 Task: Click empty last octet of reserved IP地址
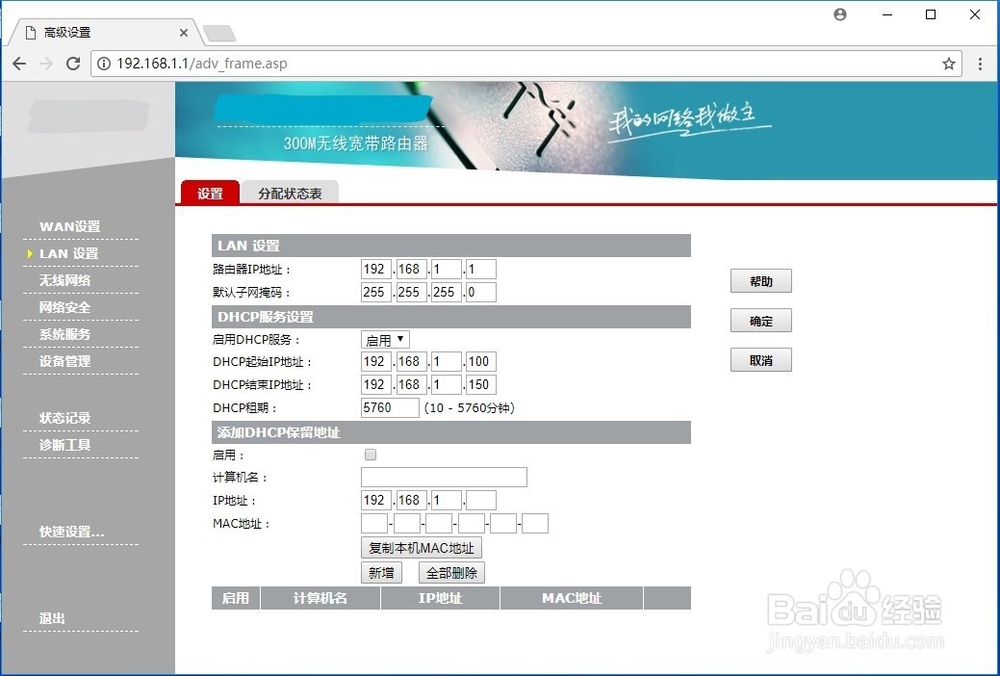481,500
